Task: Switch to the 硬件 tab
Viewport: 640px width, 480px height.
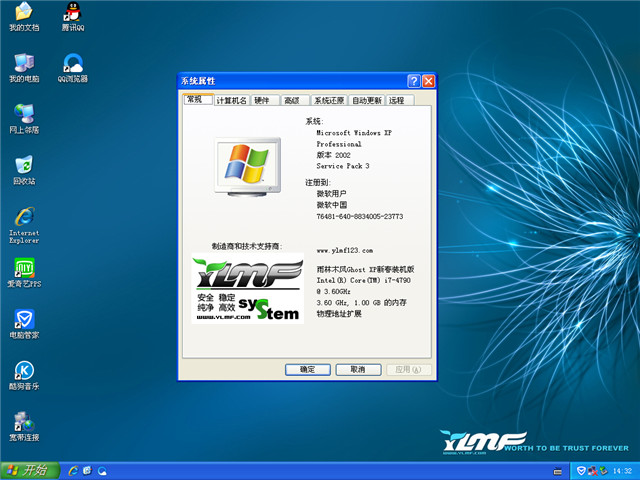Action: (264, 100)
